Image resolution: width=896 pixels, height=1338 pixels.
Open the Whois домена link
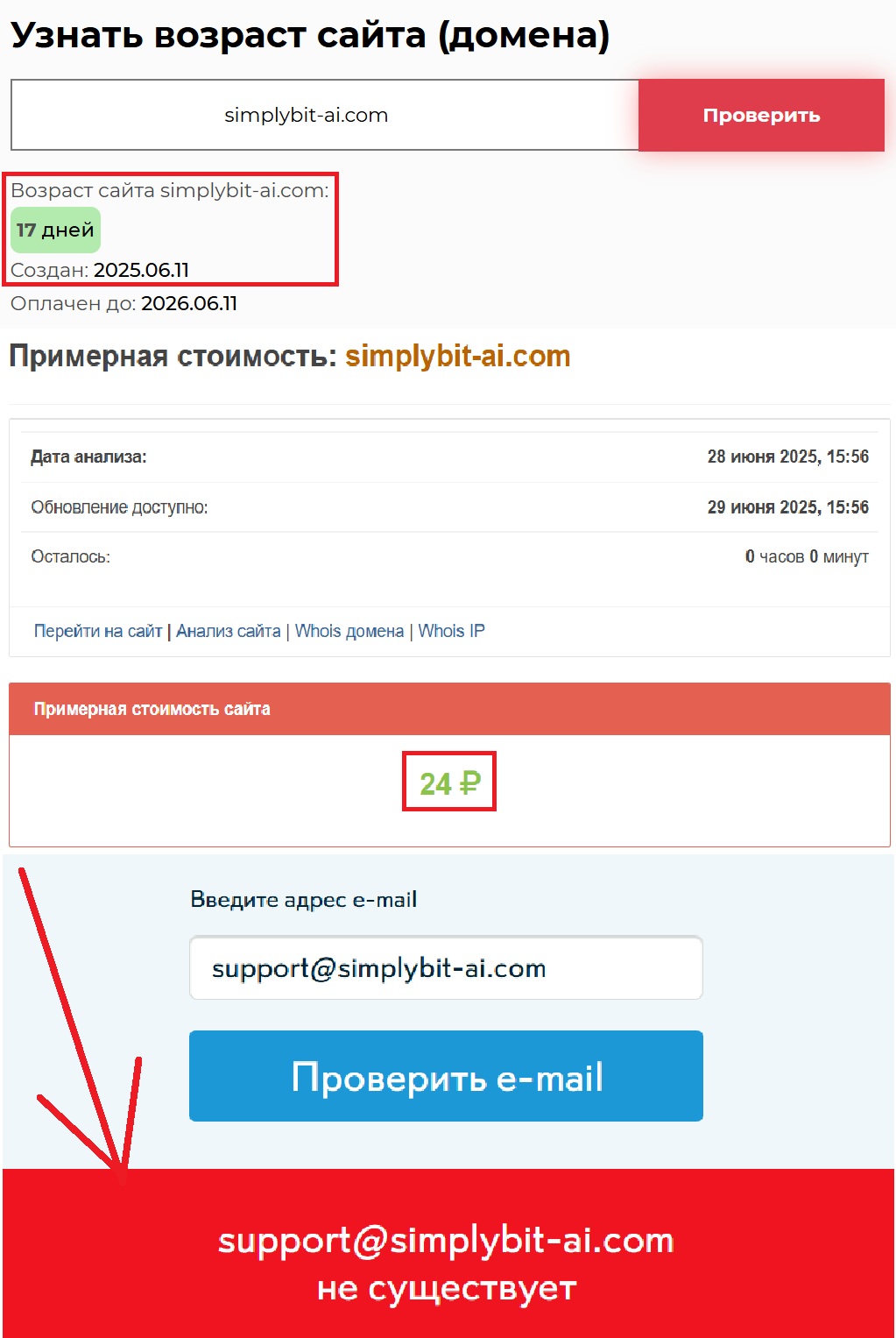[349, 631]
